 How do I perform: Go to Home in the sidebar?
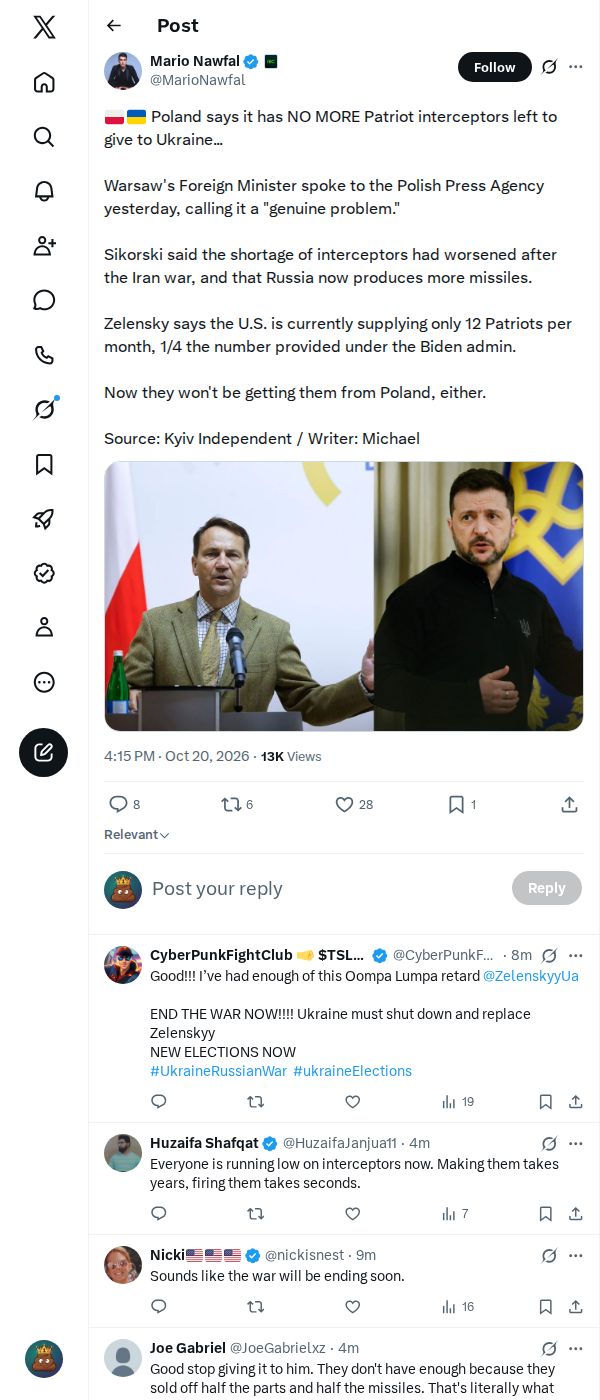pyautogui.click(x=44, y=82)
